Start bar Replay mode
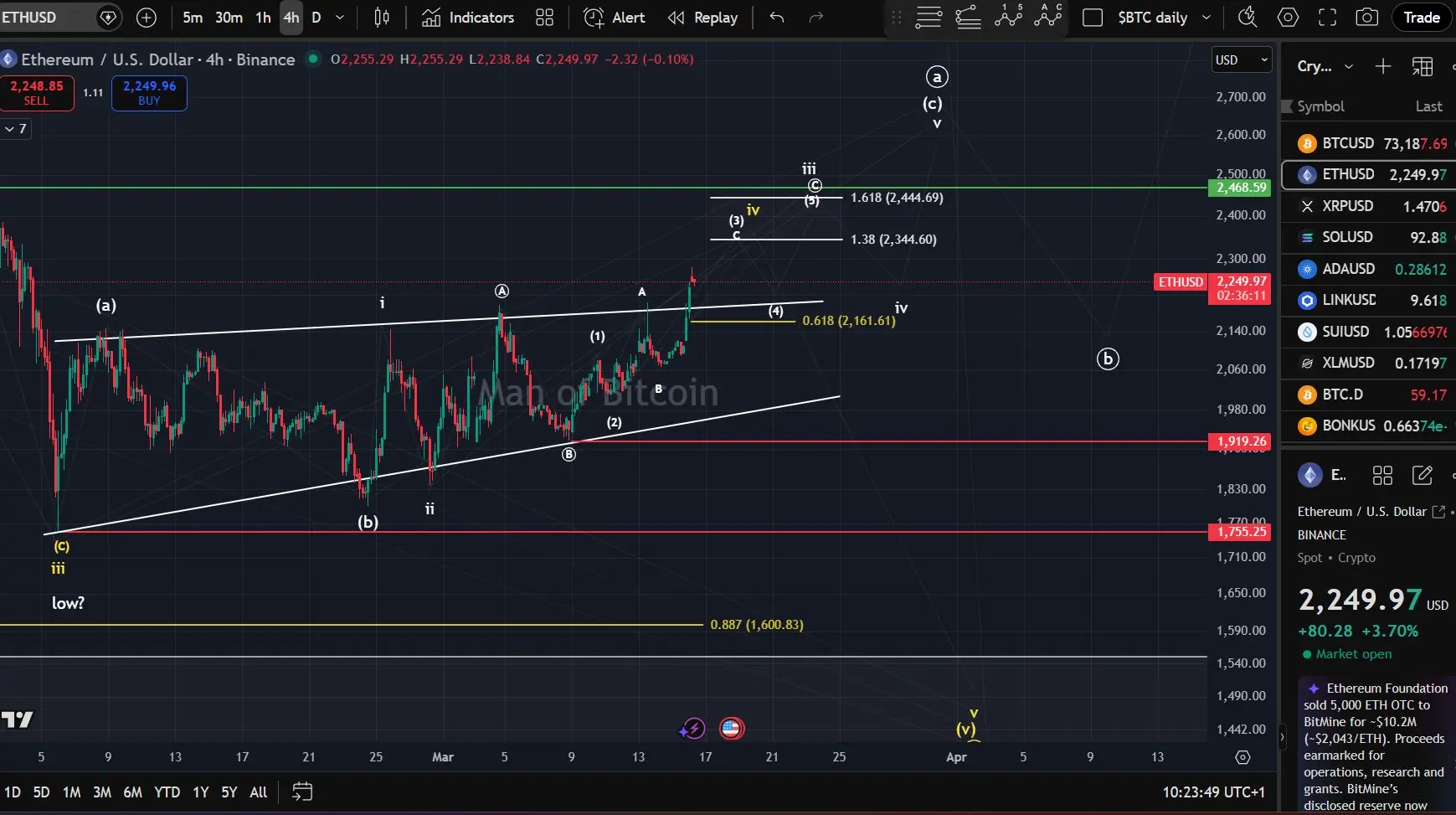The width and height of the screenshot is (1456, 815). point(702,18)
